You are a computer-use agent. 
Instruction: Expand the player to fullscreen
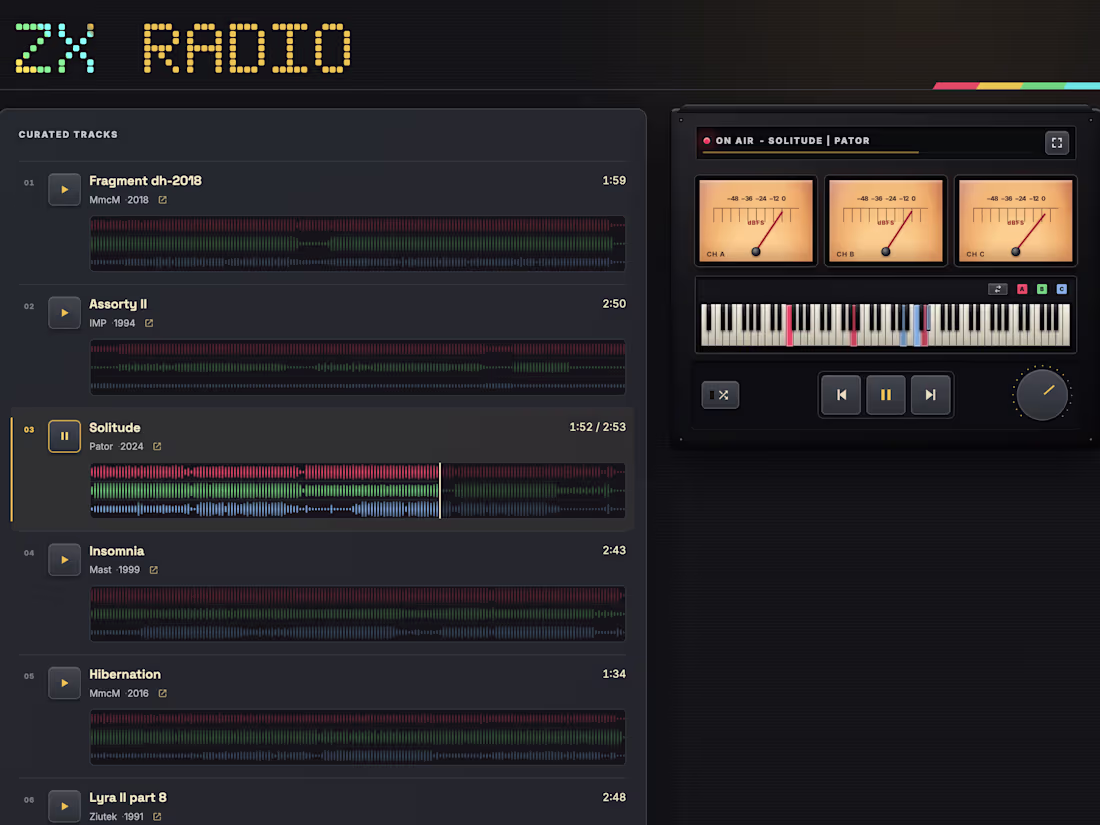pyautogui.click(x=1057, y=142)
